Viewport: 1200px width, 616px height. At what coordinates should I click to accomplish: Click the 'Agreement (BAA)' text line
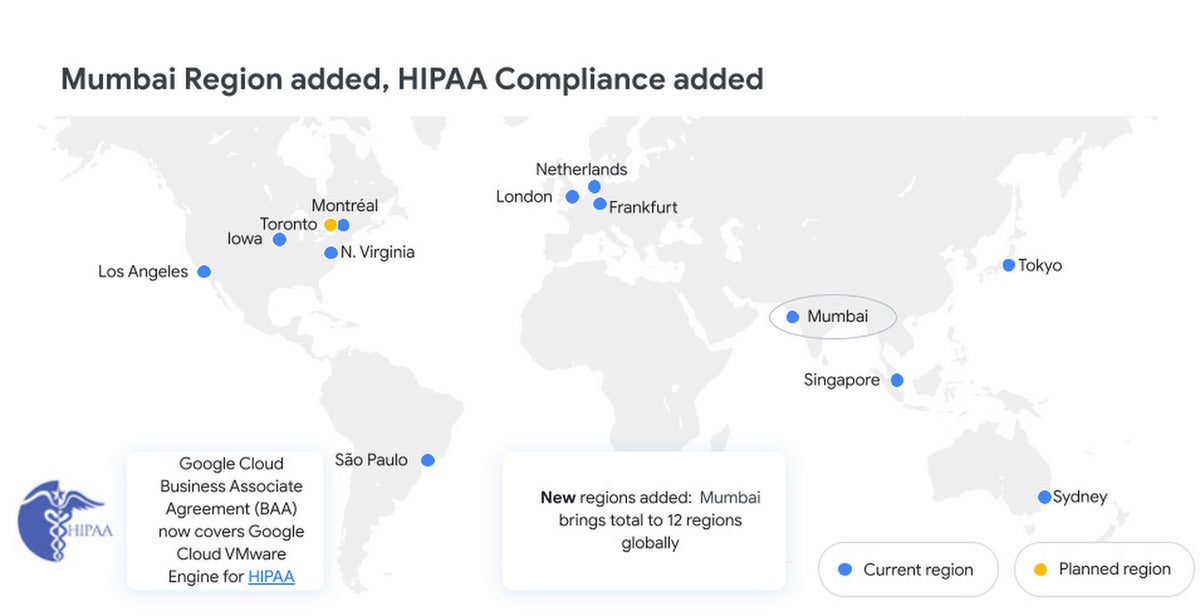coord(231,509)
